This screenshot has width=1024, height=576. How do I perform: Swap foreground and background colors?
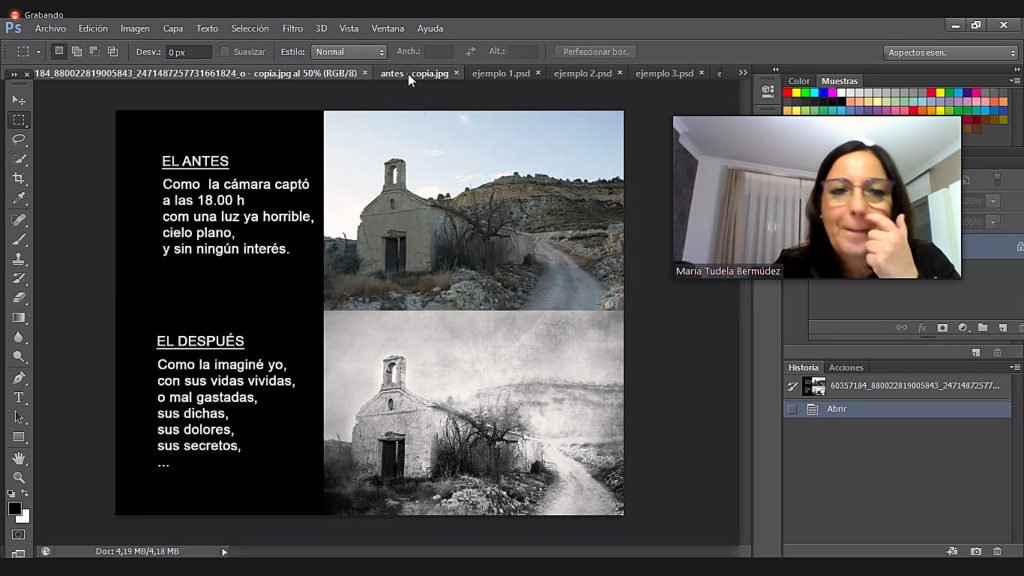click(x=26, y=494)
